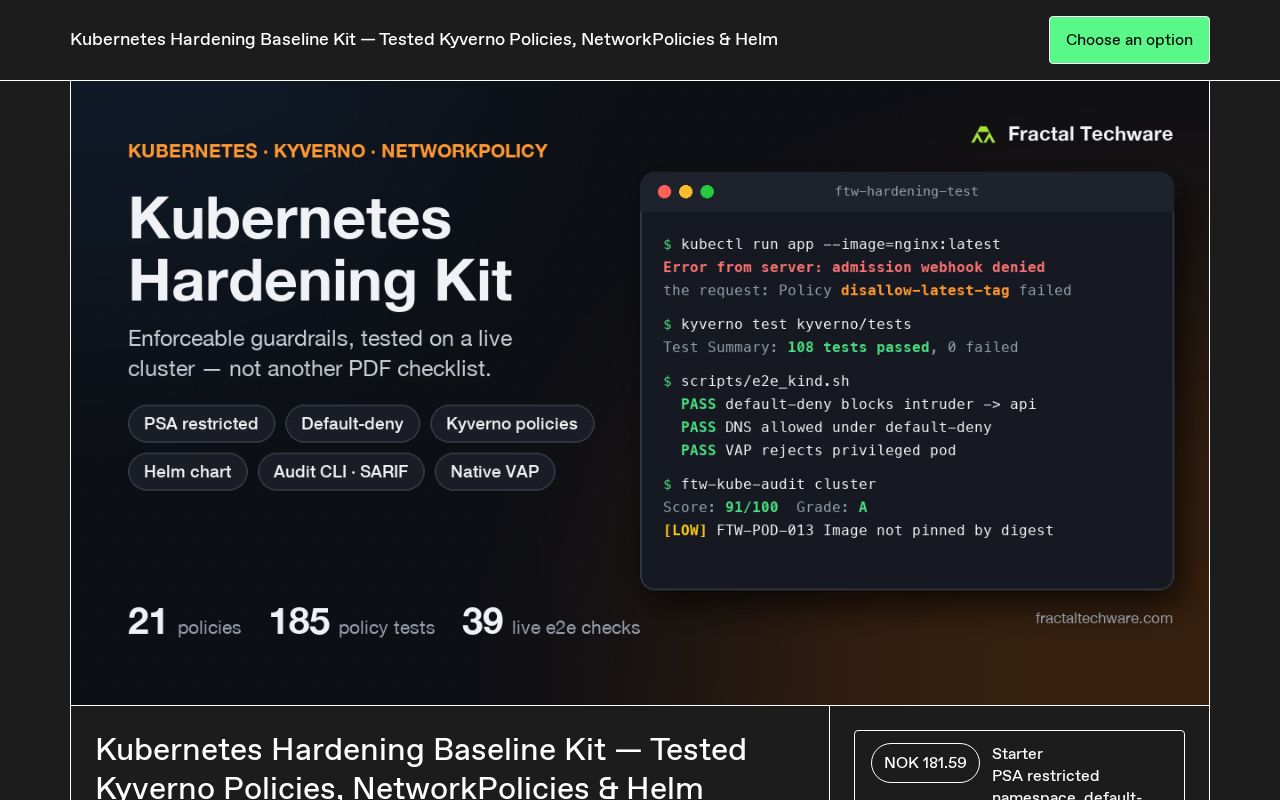
Task: Click the "DNS allowed under default-deny" line
Action: [x=836, y=427]
